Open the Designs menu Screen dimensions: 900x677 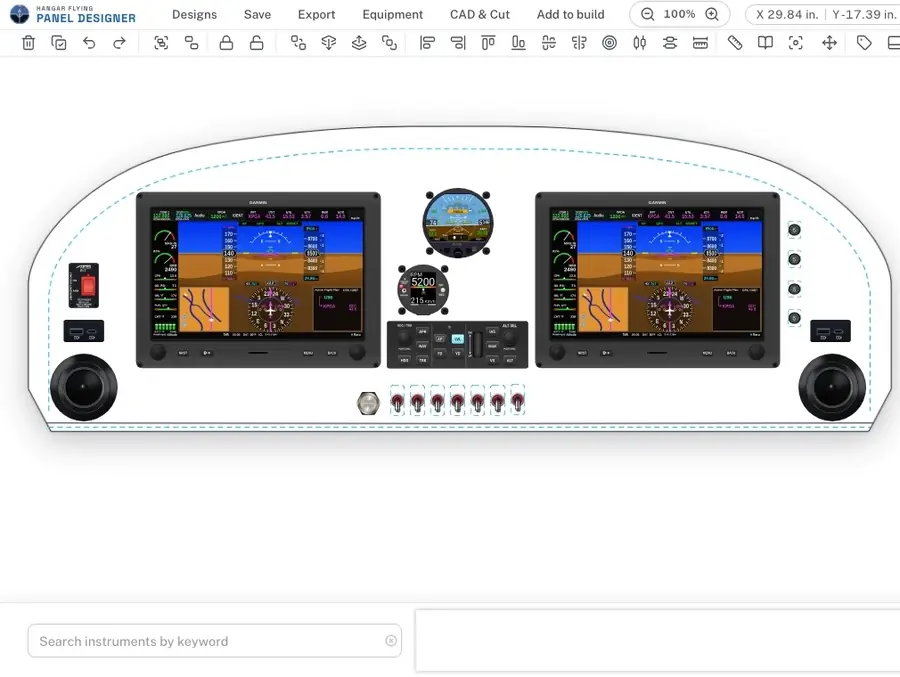(x=195, y=14)
